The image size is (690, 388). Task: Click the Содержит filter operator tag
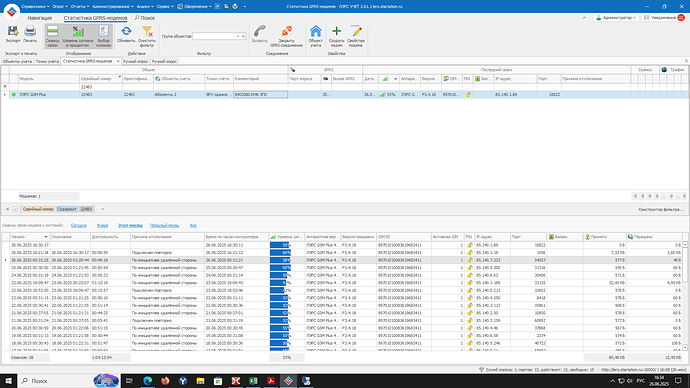coord(67,209)
